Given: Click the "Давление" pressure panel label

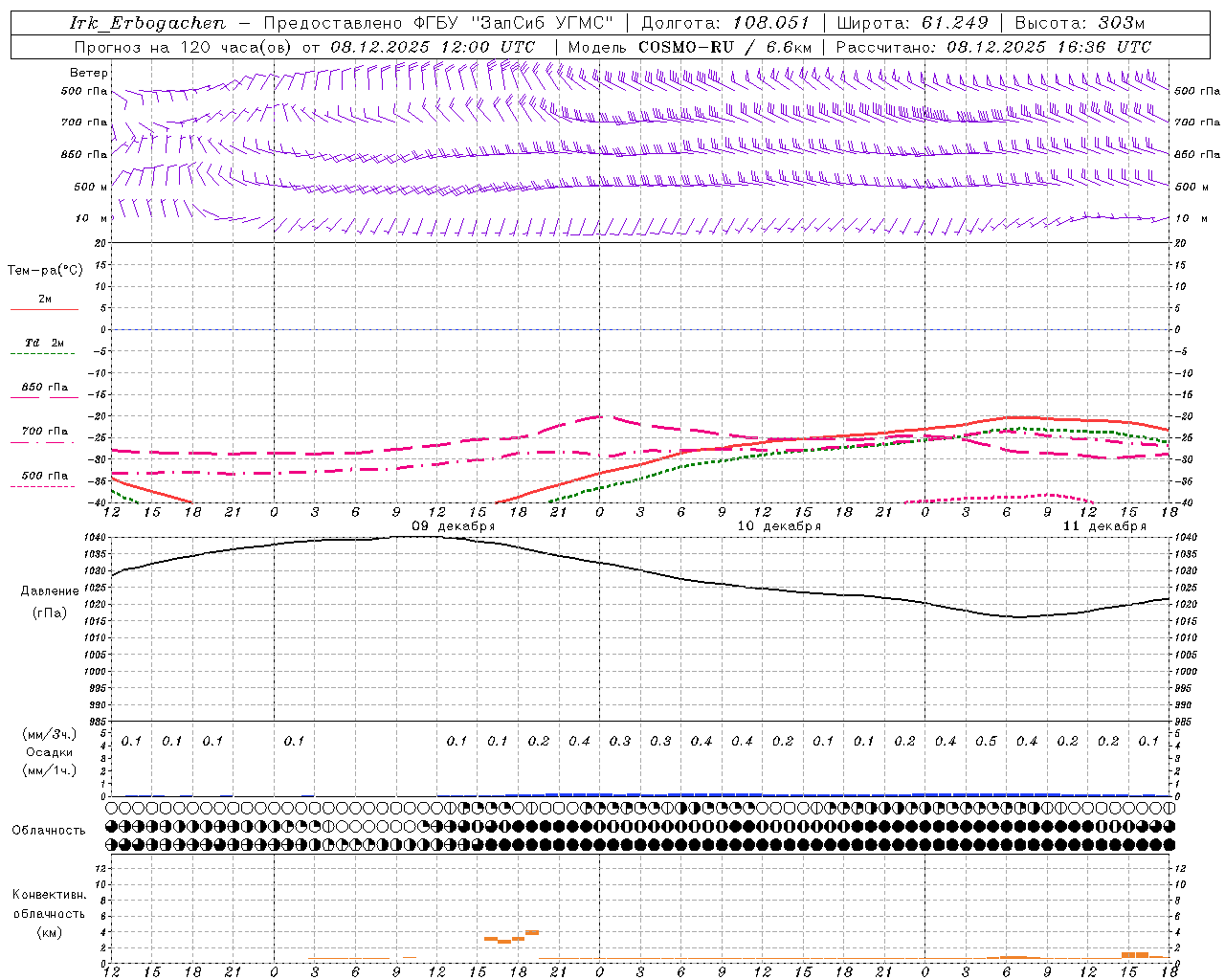Looking at the screenshot, I should [50, 591].
